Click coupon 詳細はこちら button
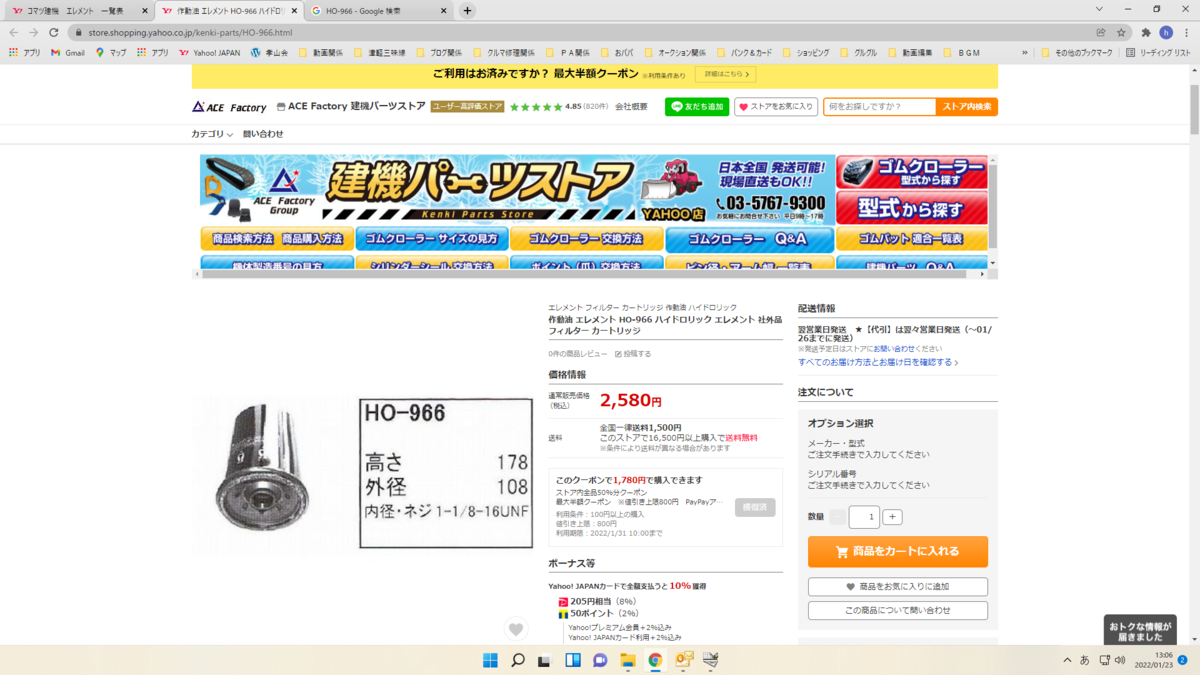The image size is (1200, 675). coord(725,75)
